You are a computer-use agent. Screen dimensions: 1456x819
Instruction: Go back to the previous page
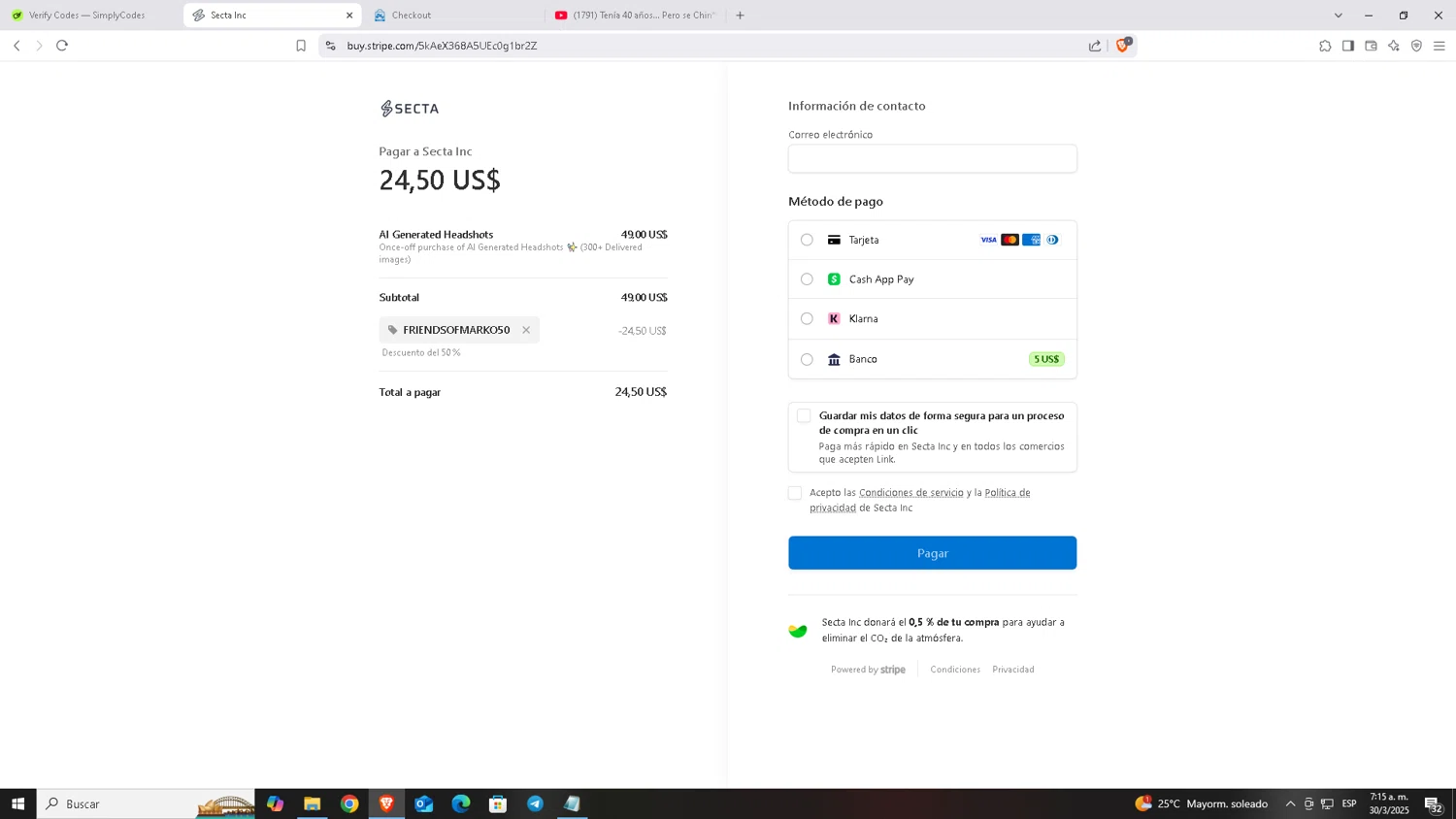(17, 46)
